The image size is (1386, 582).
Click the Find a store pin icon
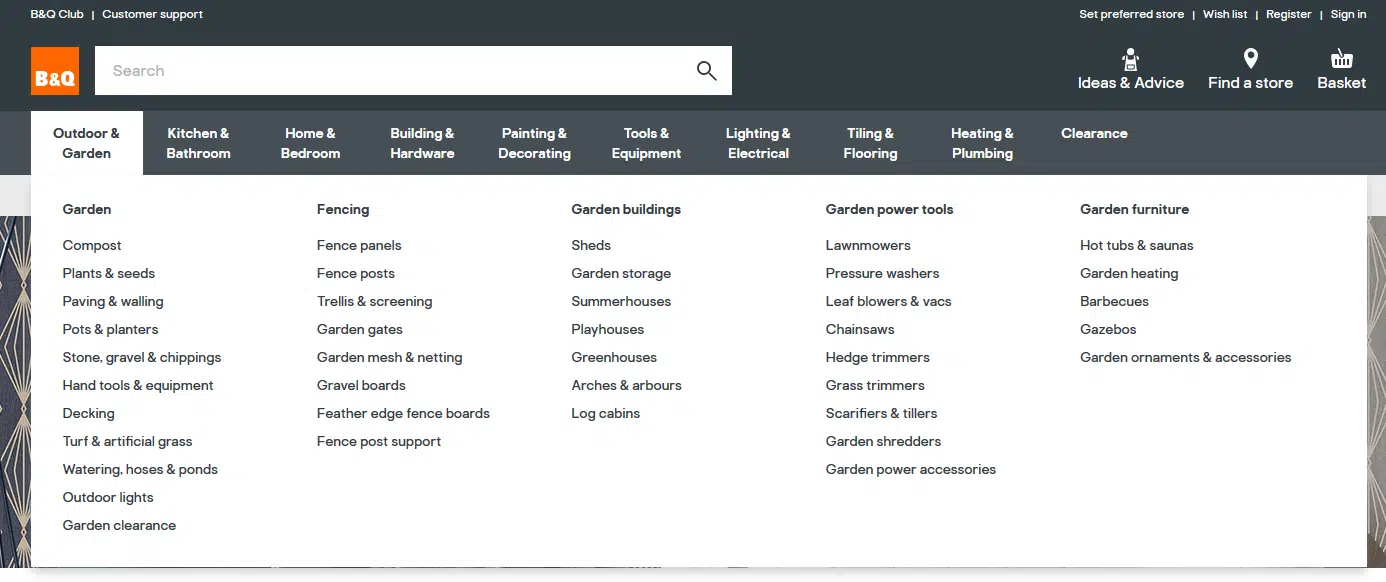1250,59
